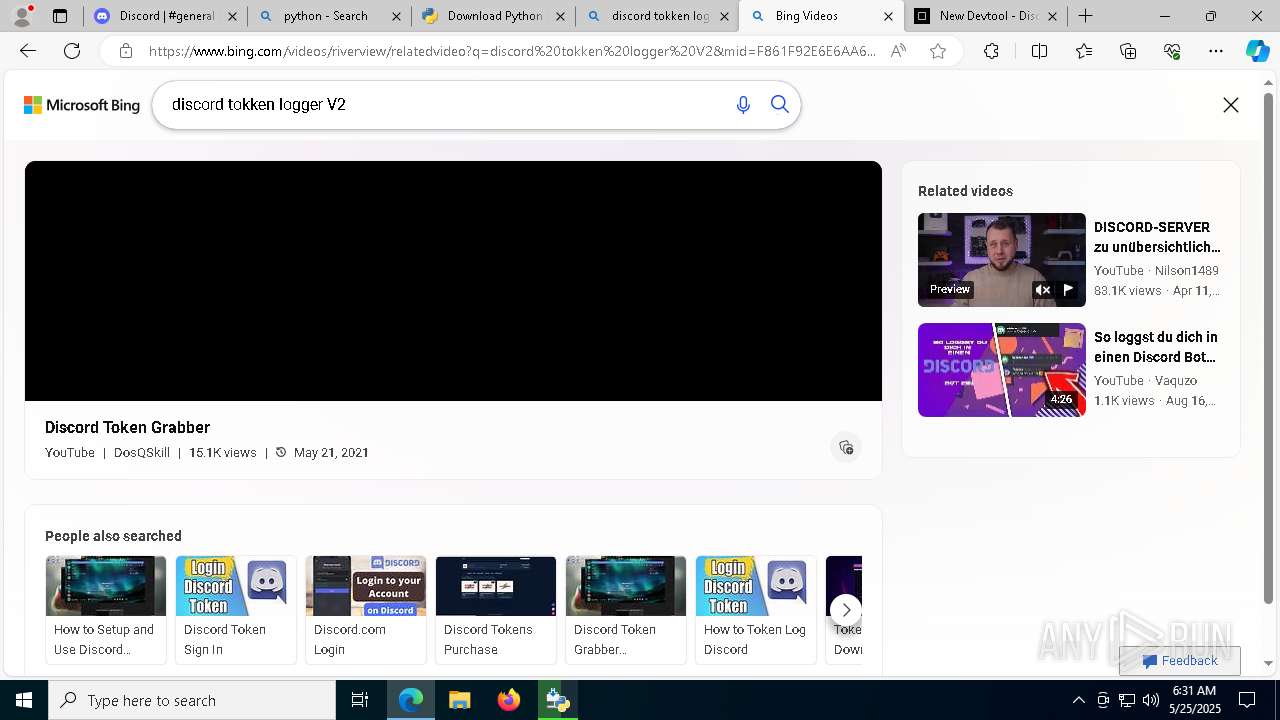Toggle split screen view

pyautogui.click(x=1039, y=51)
